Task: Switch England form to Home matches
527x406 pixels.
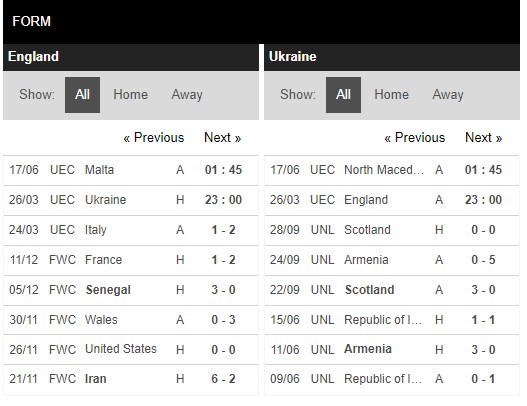Action: pyautogui.click(x=130, y=94)
